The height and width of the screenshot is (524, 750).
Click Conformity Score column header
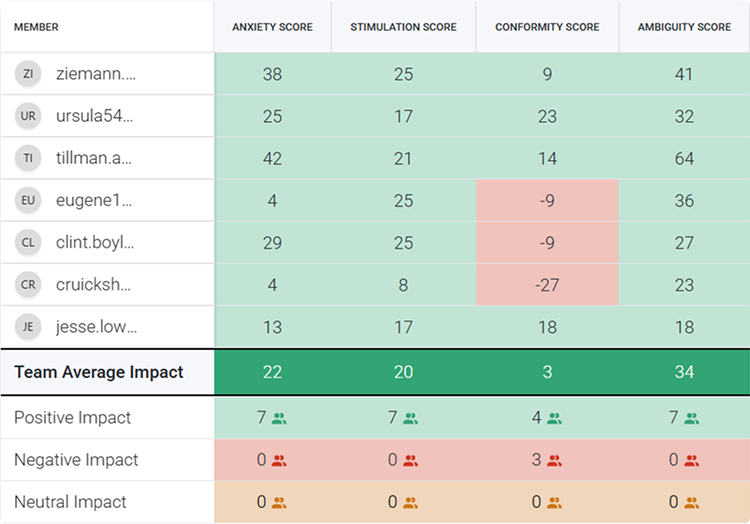547,27
